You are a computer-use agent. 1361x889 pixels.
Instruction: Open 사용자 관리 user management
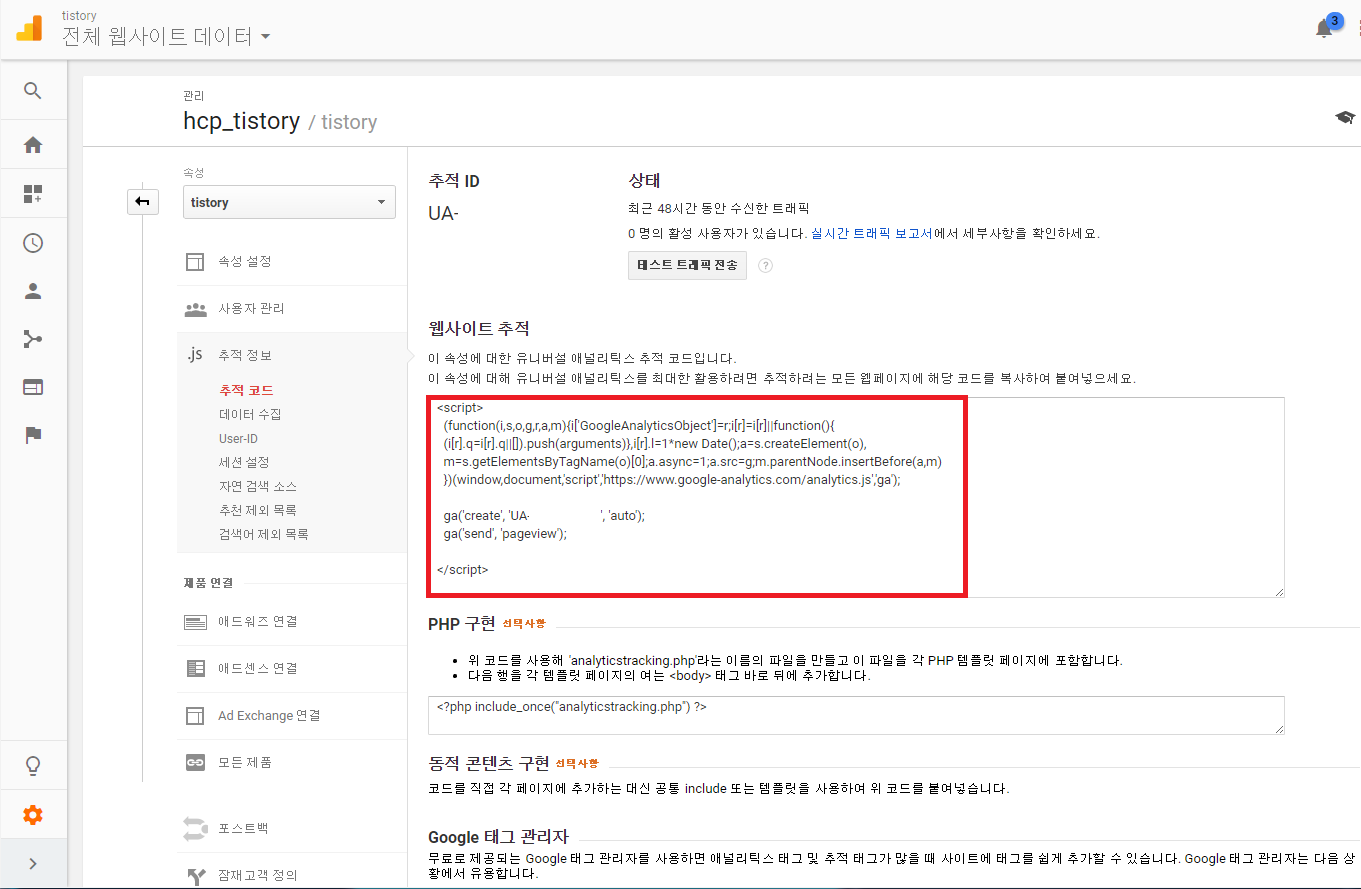[251, 308]
